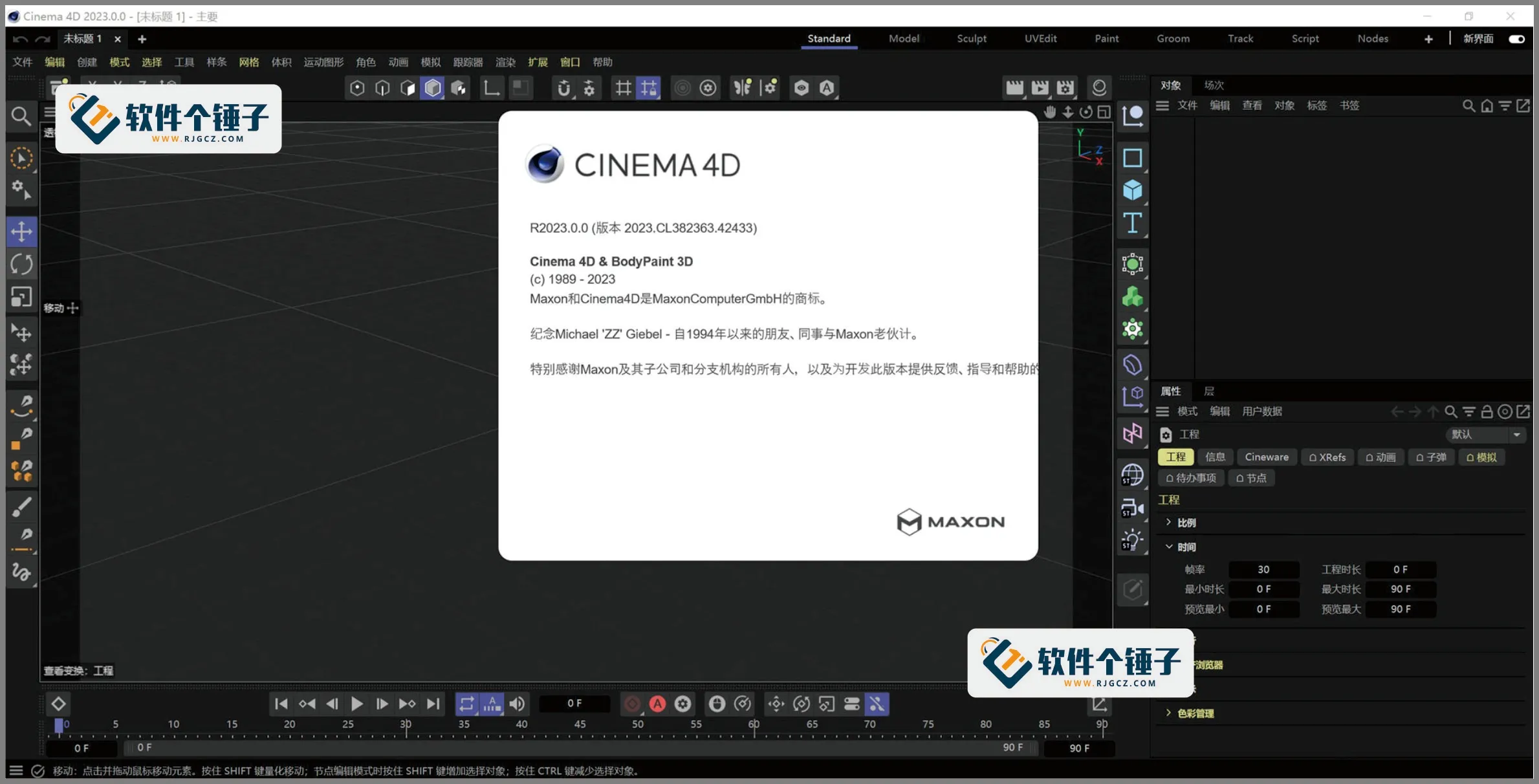1539x784 pixels.
Task: Click the preview range bar
Action: click(580, 748)
